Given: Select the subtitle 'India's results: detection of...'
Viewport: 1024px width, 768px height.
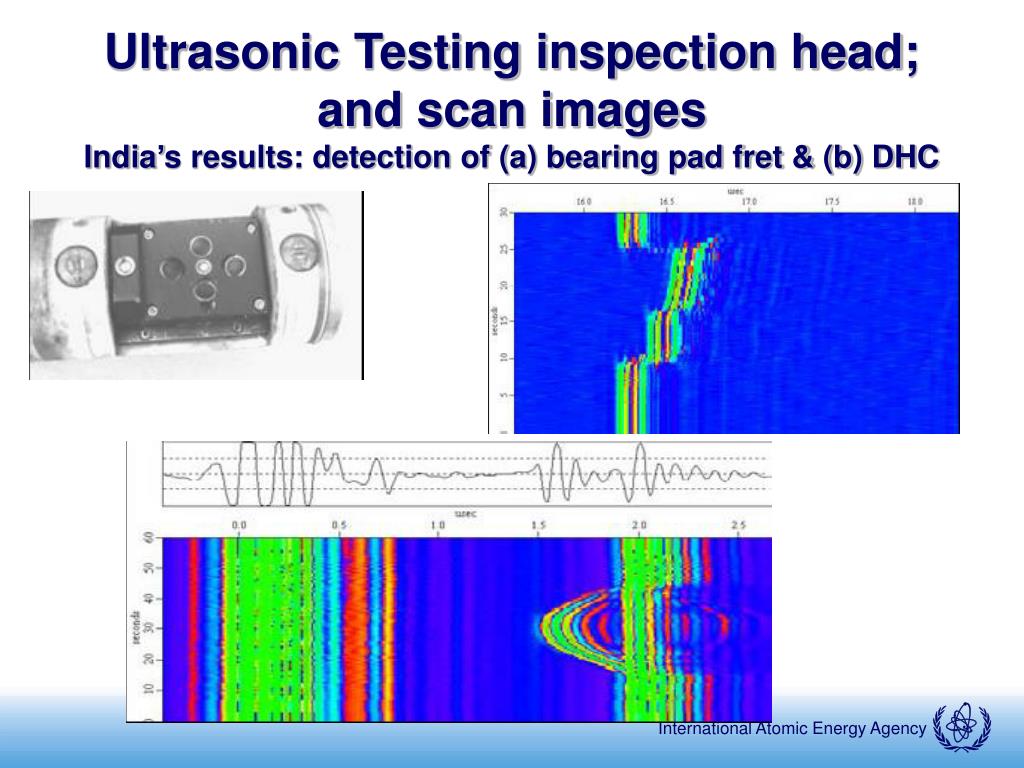Looking at the screenshot, I should pyautogui.click(x=512, y=157).
